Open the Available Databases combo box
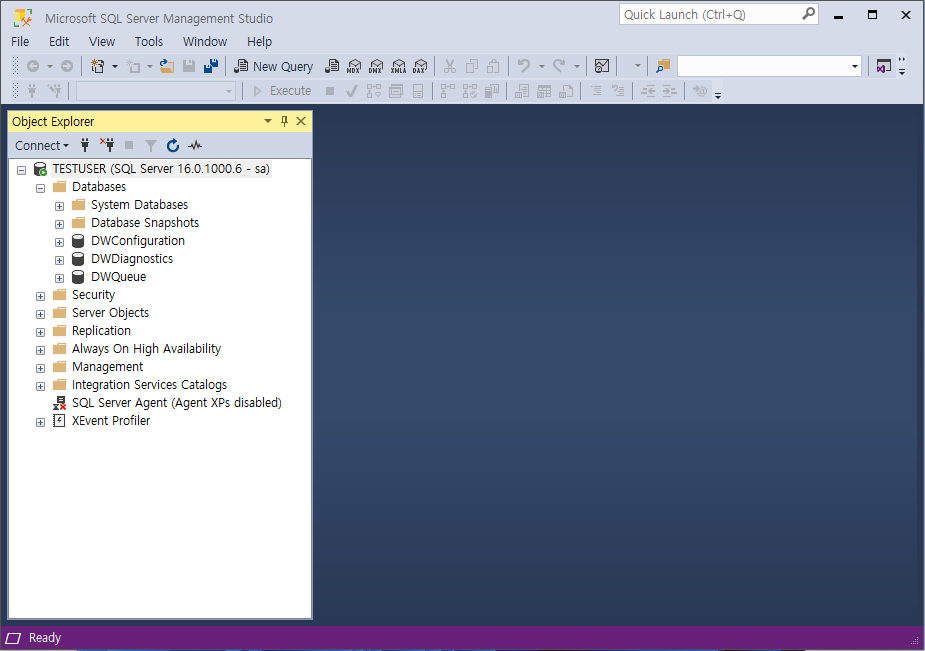This screenshot has width=925, height=651. pos(156,91)
